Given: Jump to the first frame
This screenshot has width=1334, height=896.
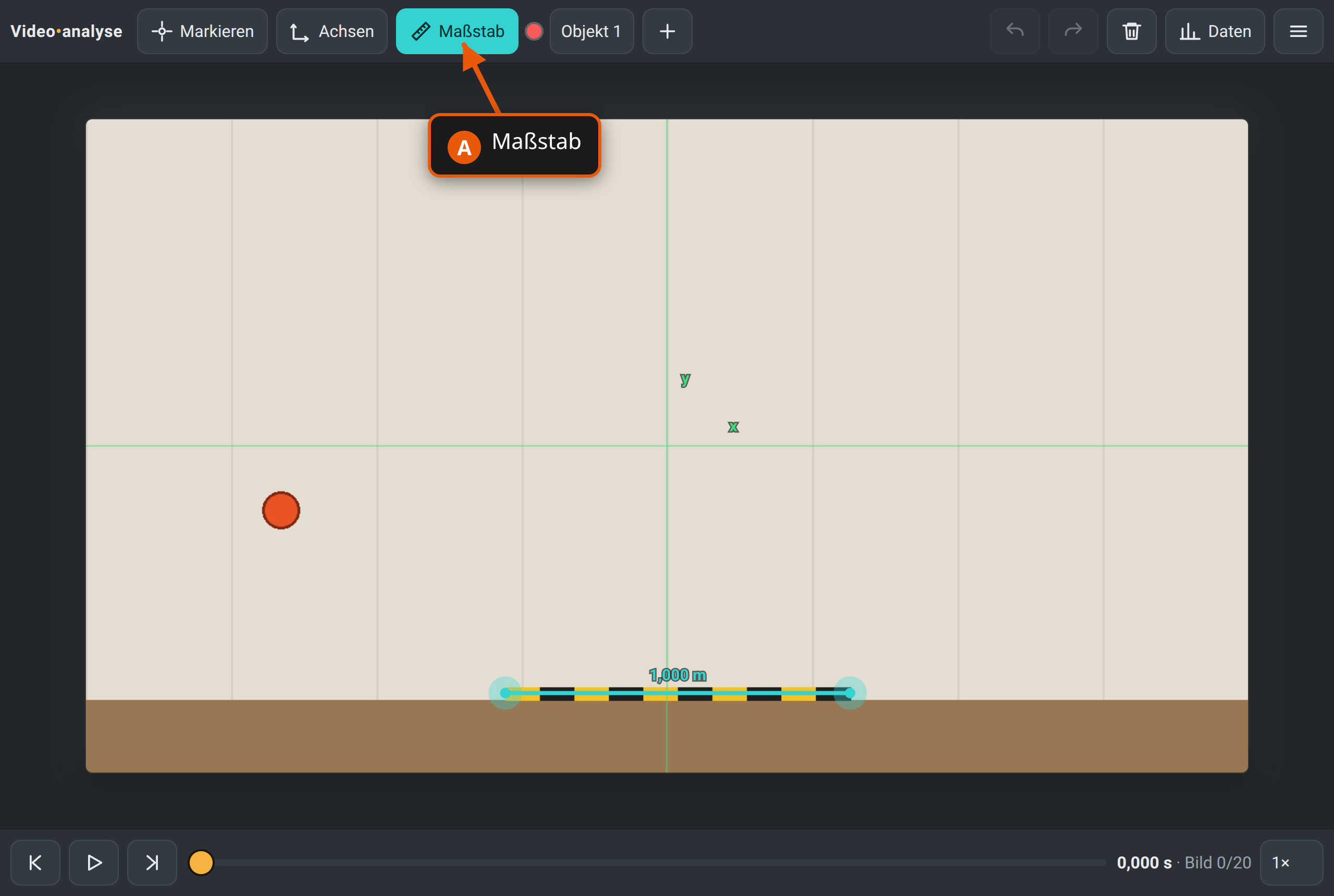Looking at the screenshot, I should pos(35,862).
